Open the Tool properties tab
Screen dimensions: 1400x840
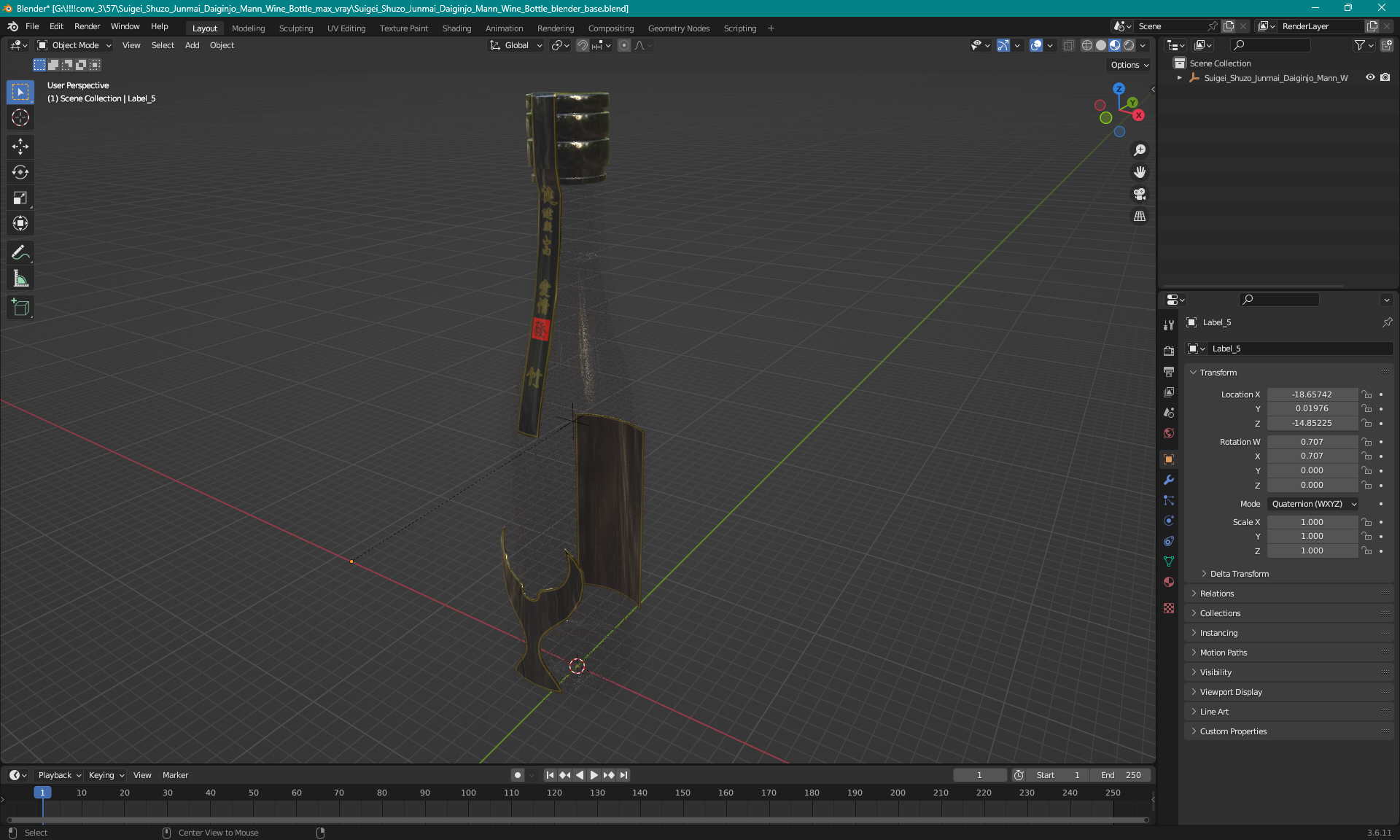[1169, 325]
